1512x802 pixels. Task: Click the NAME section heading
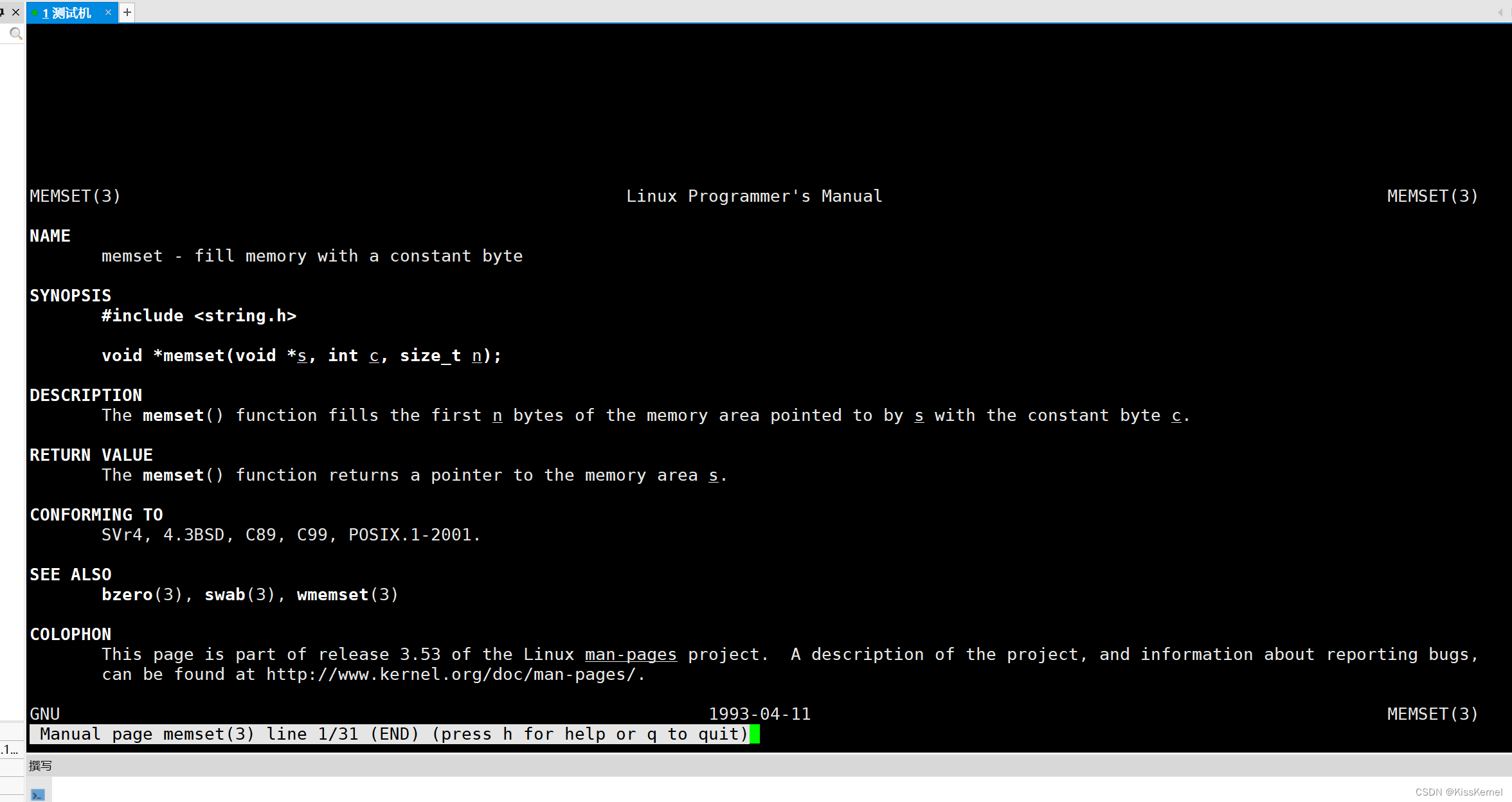[x=50, y=236]
